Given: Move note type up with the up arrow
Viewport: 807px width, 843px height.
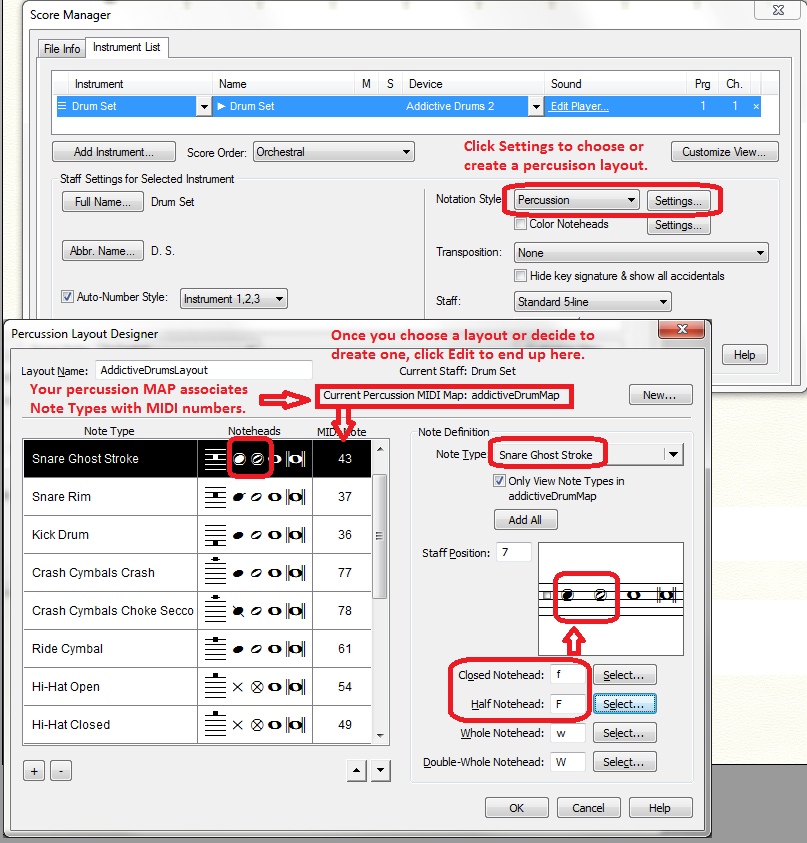Looking at the screenshot, I should pos(358,770).
